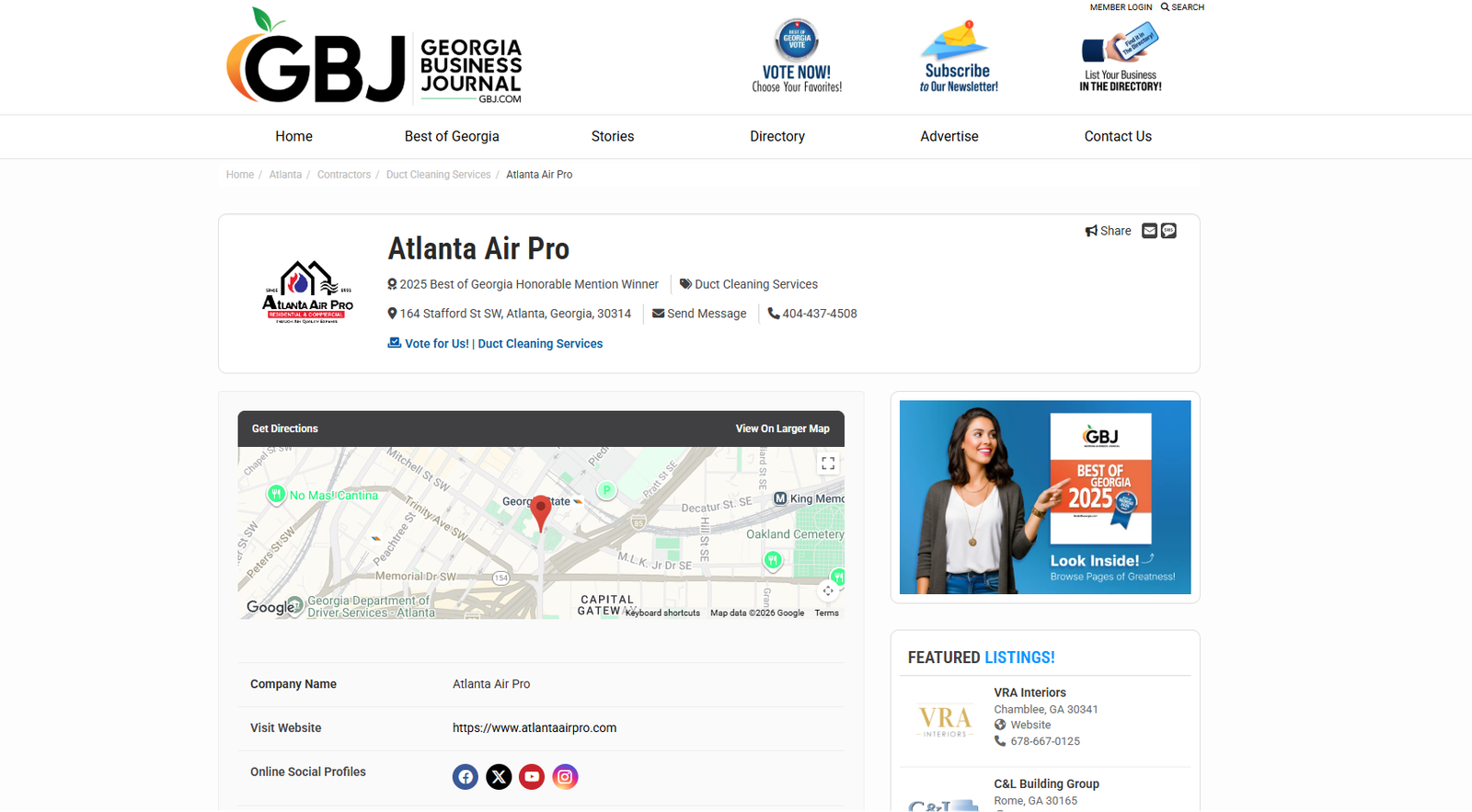Click the Featured Listings heading

[982, 658]
